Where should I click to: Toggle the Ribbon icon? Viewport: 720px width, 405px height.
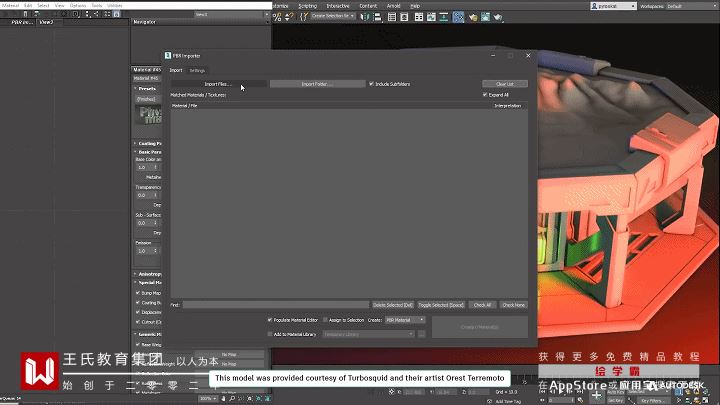click(418, 17)
